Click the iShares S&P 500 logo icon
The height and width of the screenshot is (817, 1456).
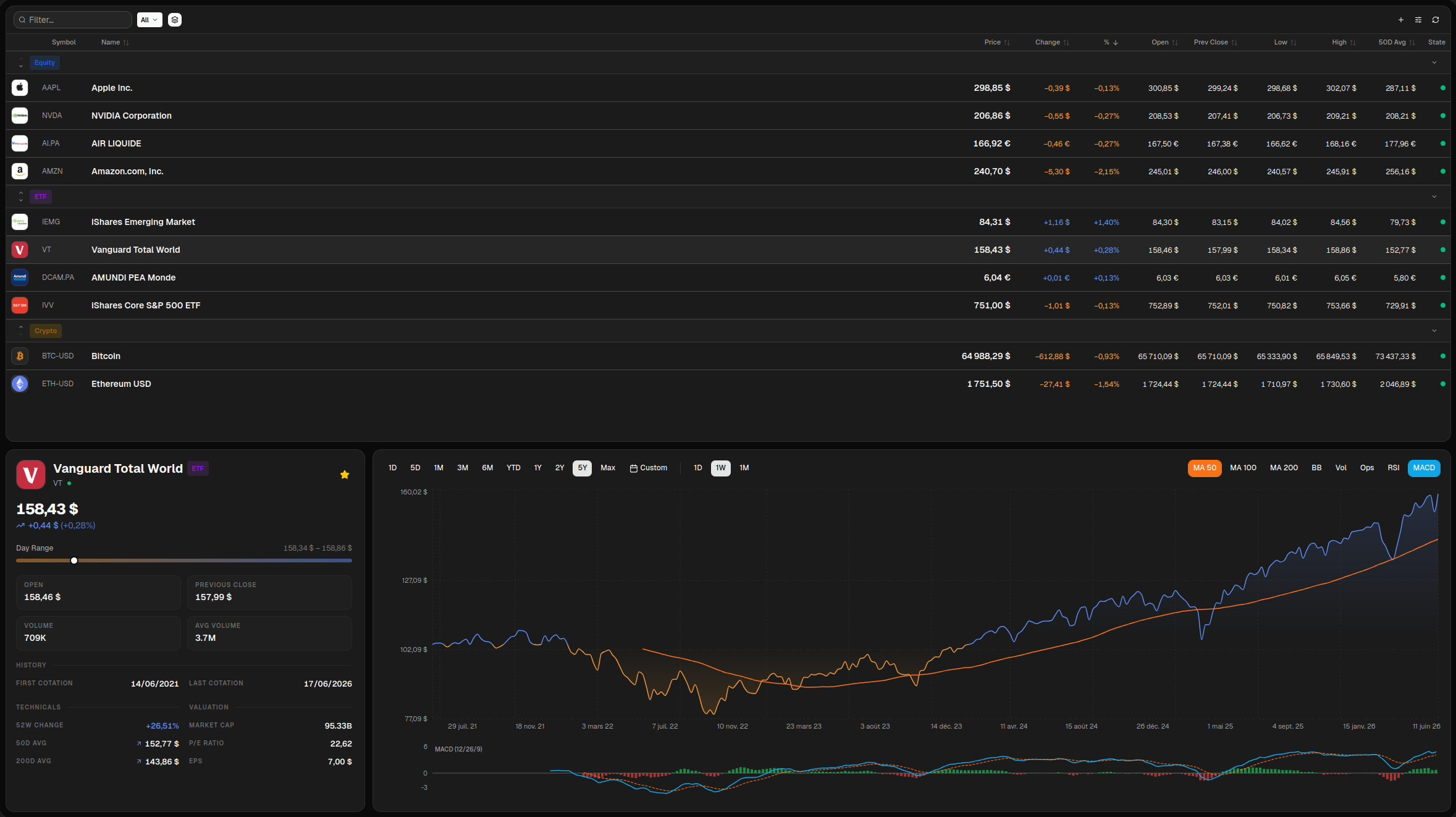pyautogui.click(x=20, y=305)
